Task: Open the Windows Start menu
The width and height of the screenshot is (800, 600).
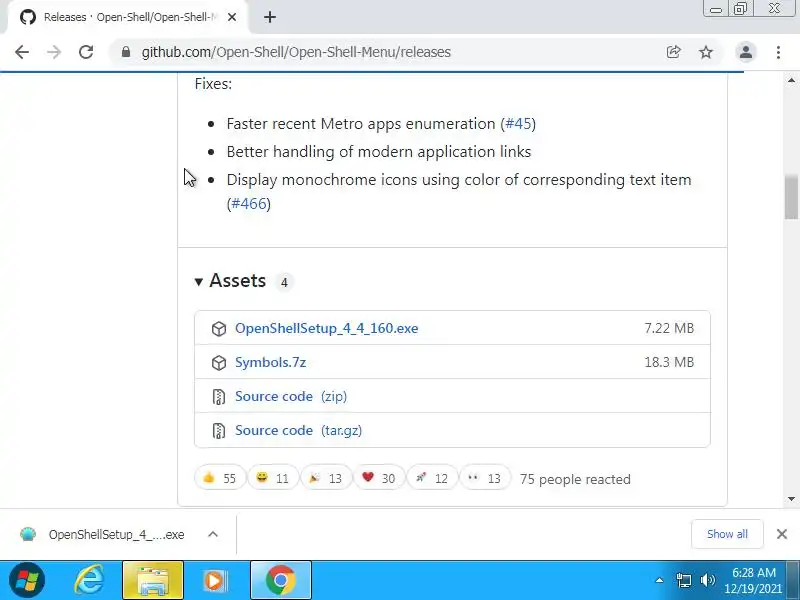Action: tap(27, 580)
